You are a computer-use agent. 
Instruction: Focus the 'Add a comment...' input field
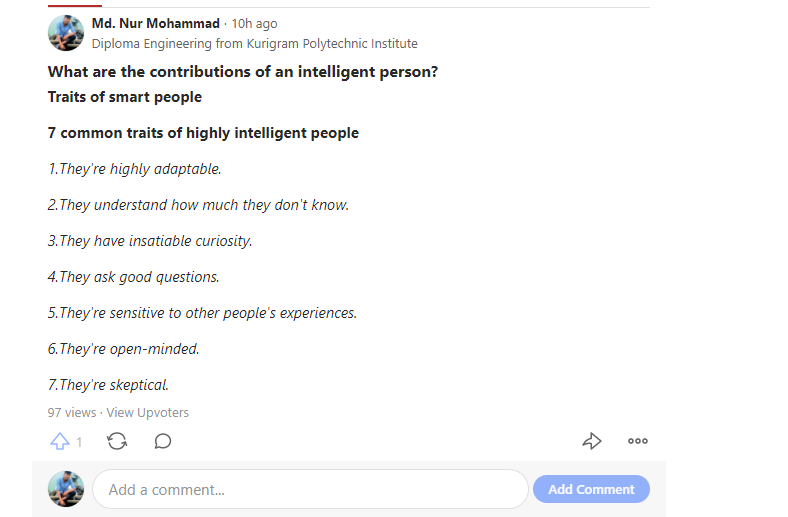pyautogui.click(x=310, y=490)
